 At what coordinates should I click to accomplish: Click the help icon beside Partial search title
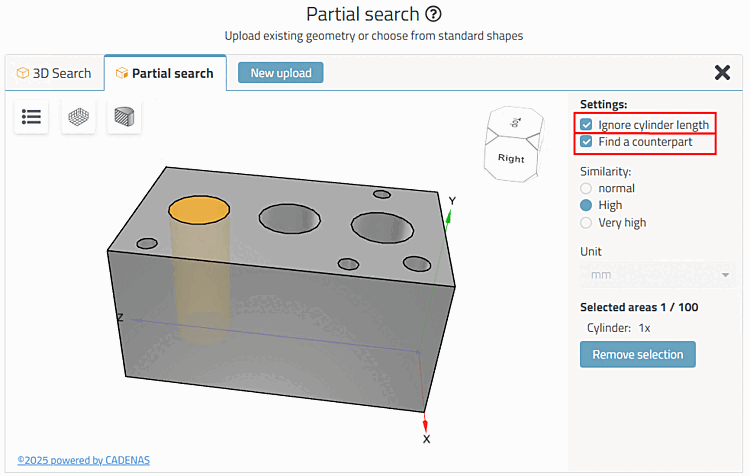pyautogui.click(x=433, y=14)
